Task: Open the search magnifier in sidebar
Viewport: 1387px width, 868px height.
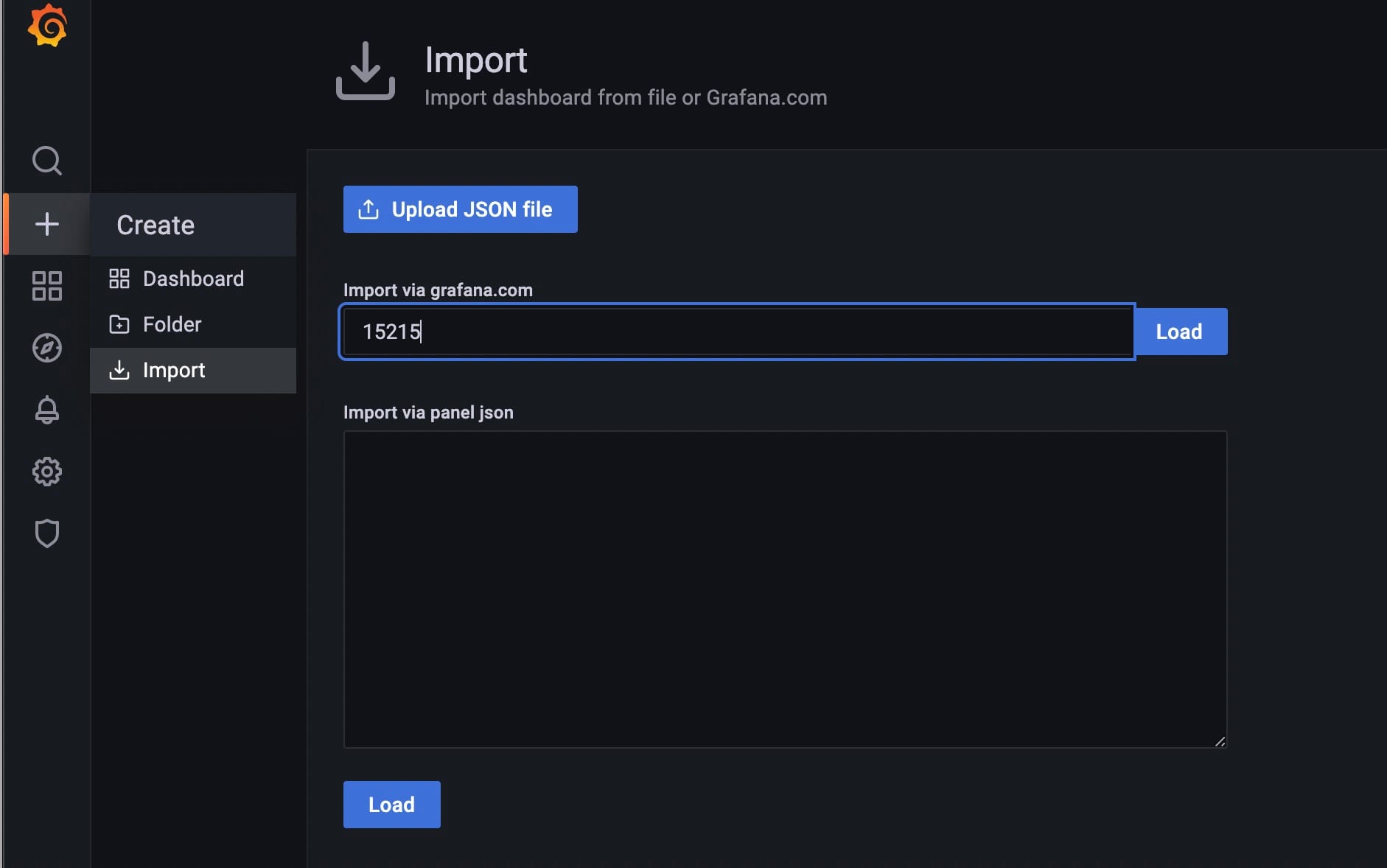Action: 47,160
